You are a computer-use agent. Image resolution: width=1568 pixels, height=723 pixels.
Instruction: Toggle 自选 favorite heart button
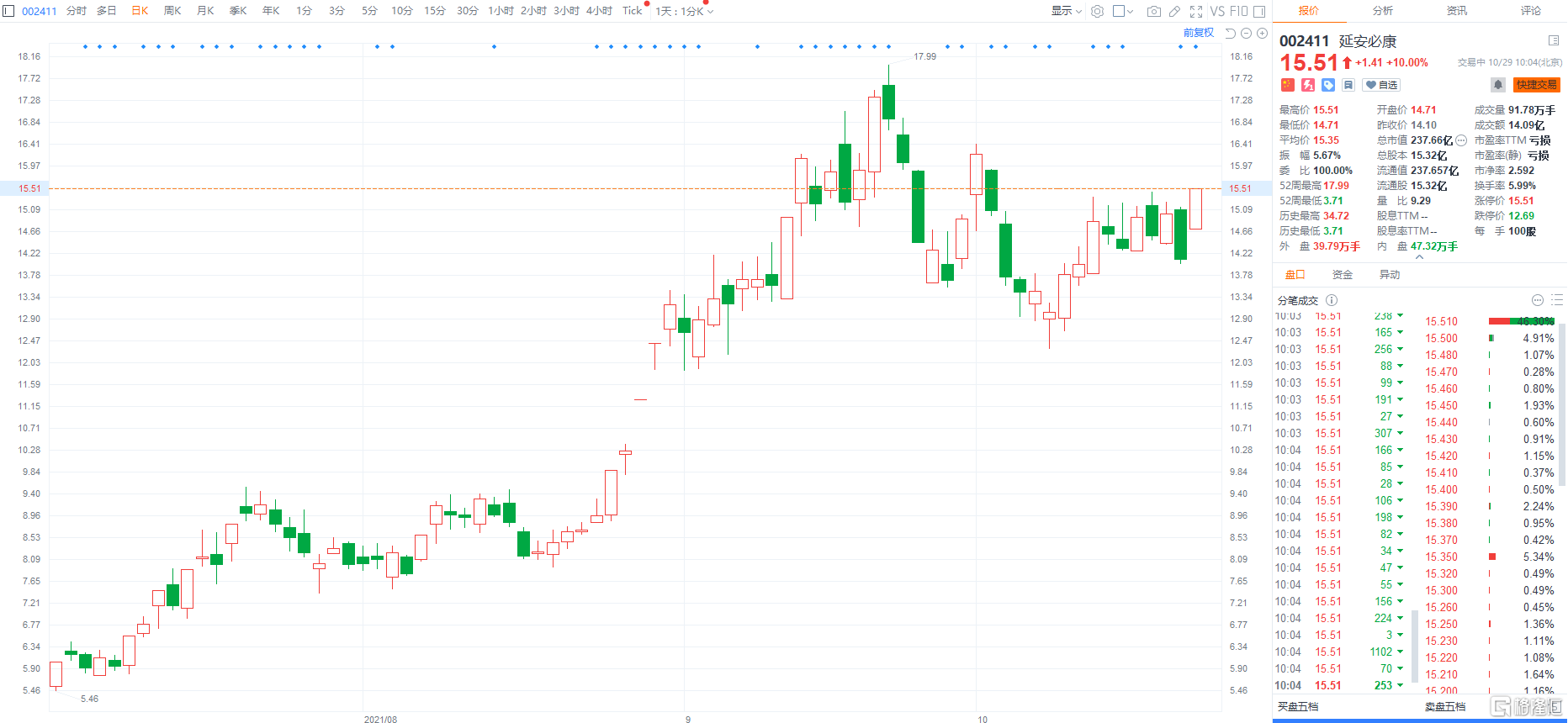(1381, 85)
